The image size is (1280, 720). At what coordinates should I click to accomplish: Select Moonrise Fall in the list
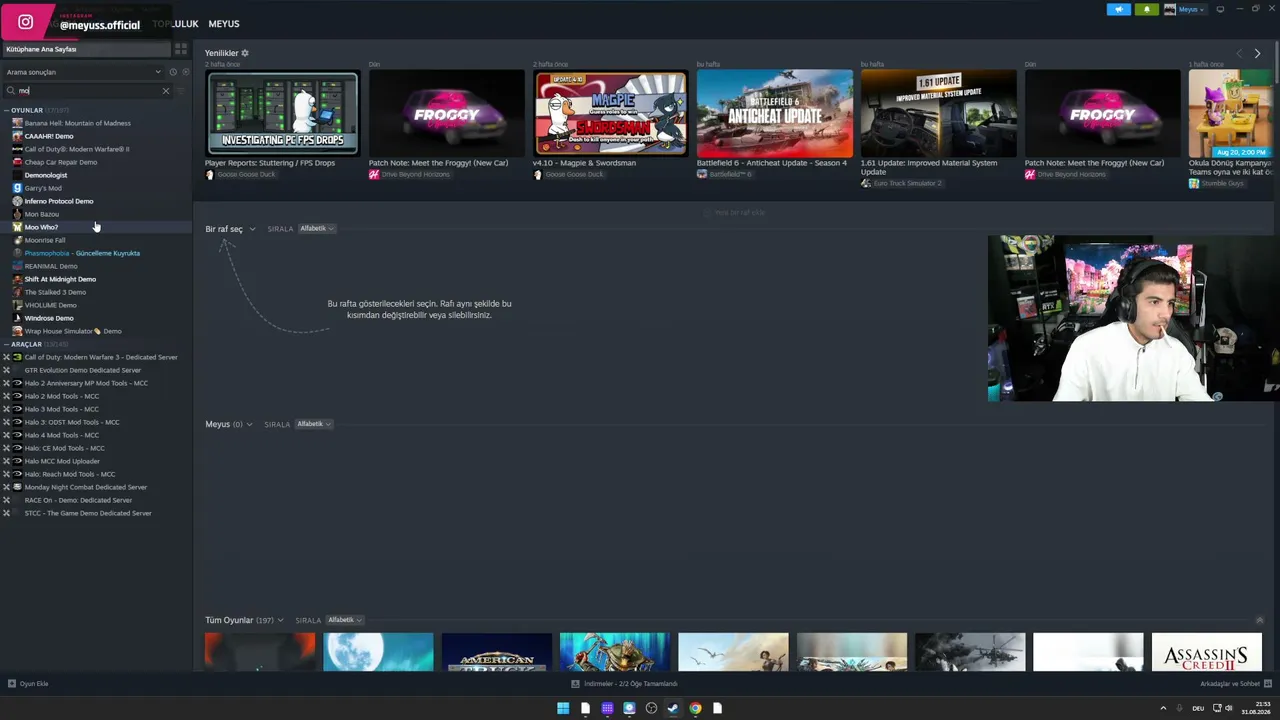(x=45, y=240)
